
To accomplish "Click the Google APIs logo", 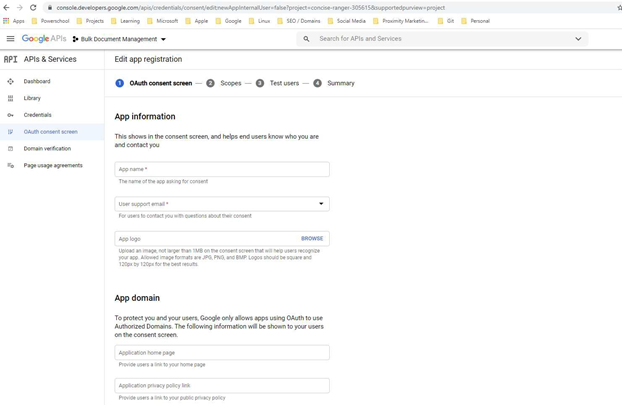I will [x=44, y=39].
